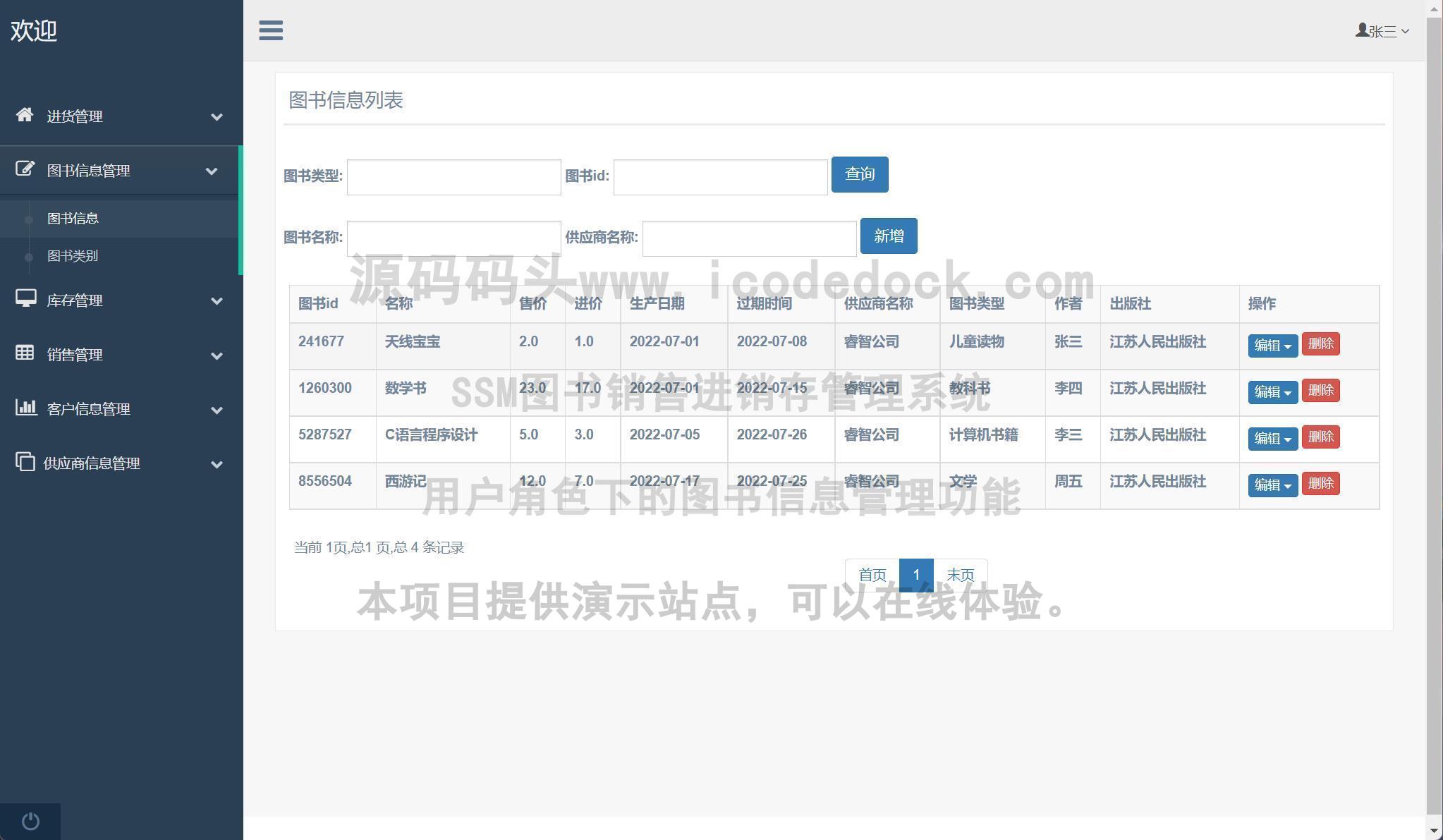
Task: Click the bar chart icon beside 客户信息管理
Action: tap(26, 407)
